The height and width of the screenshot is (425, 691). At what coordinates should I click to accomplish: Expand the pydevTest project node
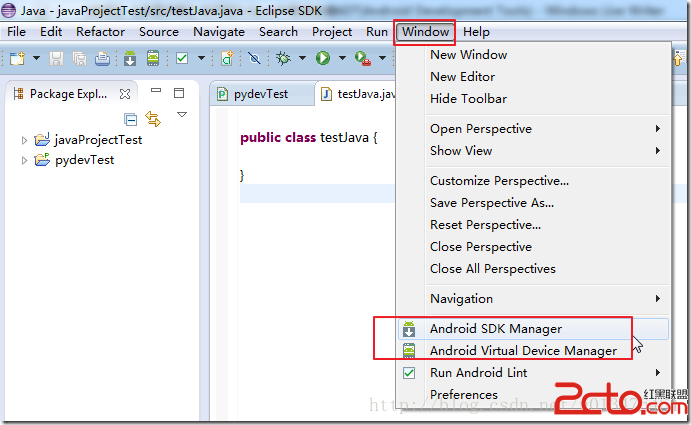tap(24, 160)
